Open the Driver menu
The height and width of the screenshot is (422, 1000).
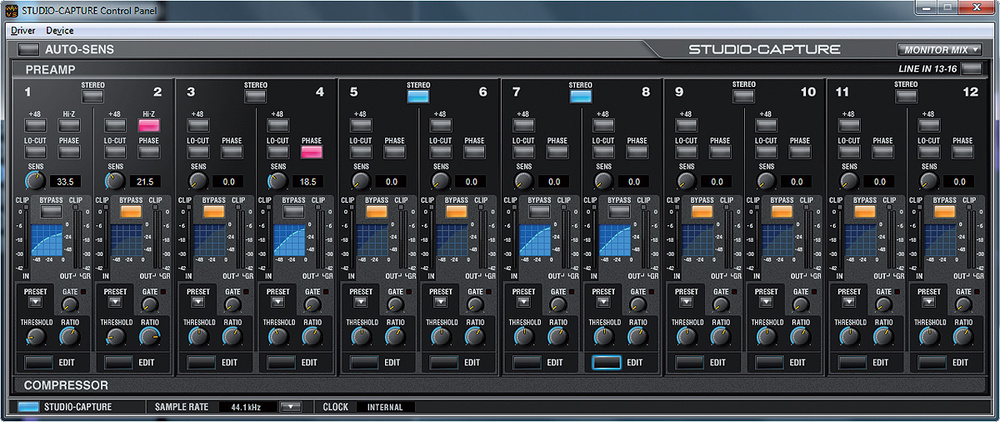(22, 31)
